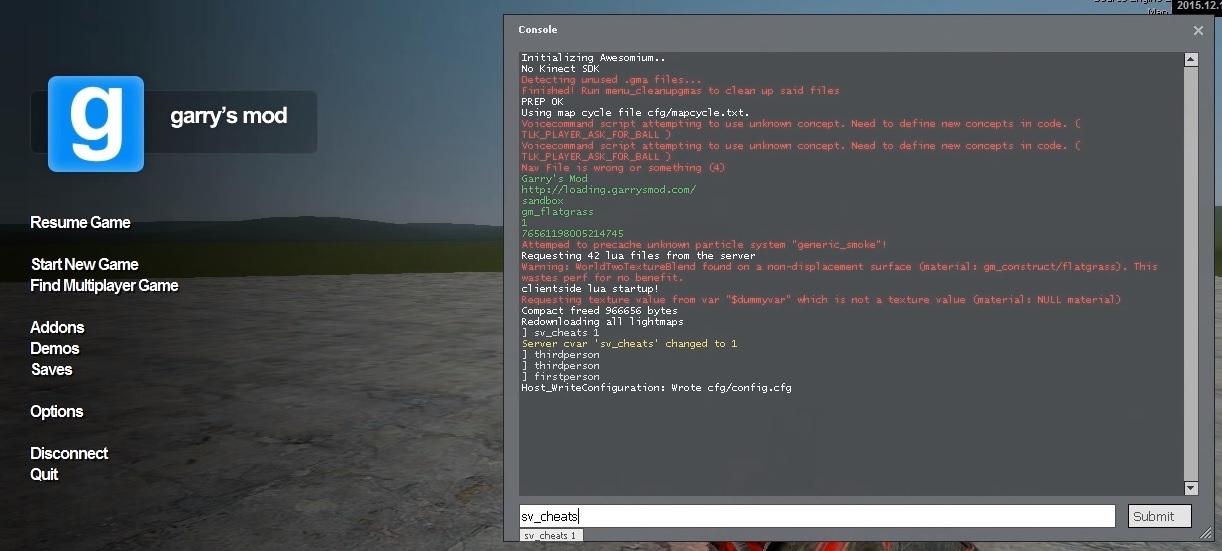Click 'Redownloading all lightmaps' line
The image size is (1222, 551).
coord(602,322)
